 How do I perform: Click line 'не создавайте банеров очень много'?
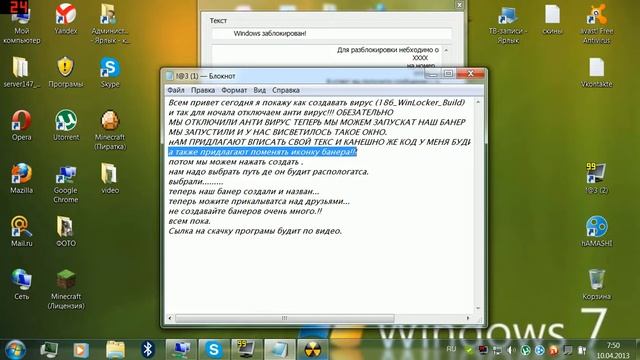click(245, 211)
